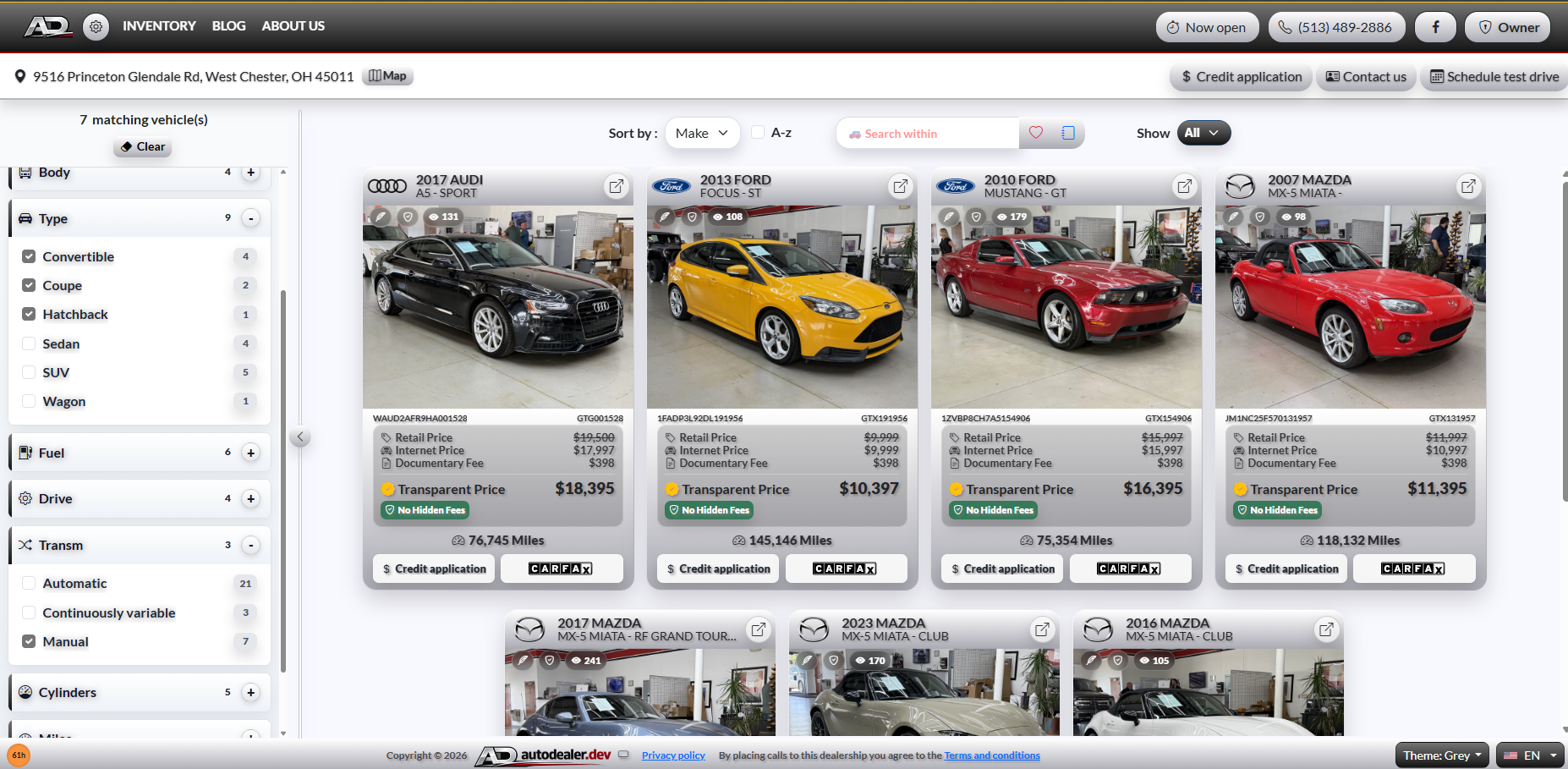Open external link for 2016 Mazda MX-5 Club

[1327, 629]
